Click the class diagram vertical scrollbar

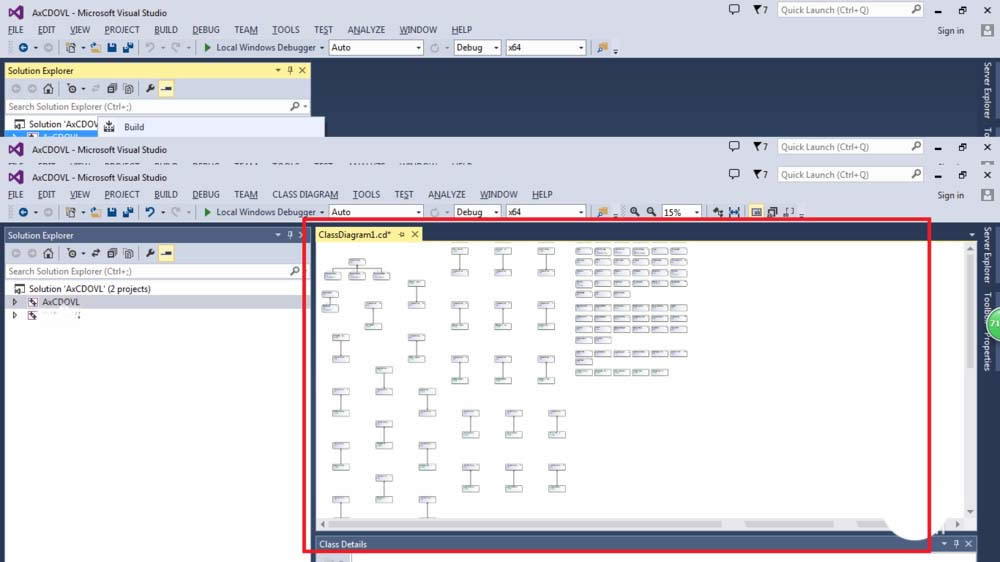[969, 380]
